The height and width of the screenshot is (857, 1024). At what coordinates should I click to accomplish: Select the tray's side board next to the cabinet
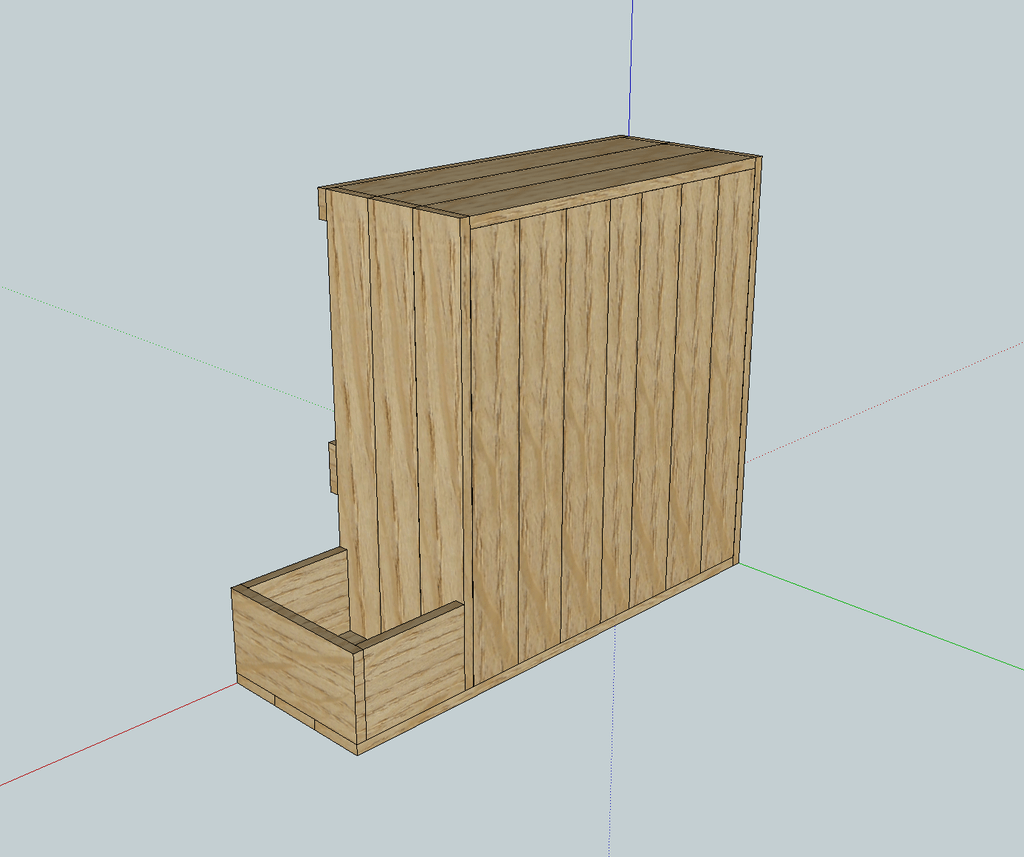click(x=414, y=671)
